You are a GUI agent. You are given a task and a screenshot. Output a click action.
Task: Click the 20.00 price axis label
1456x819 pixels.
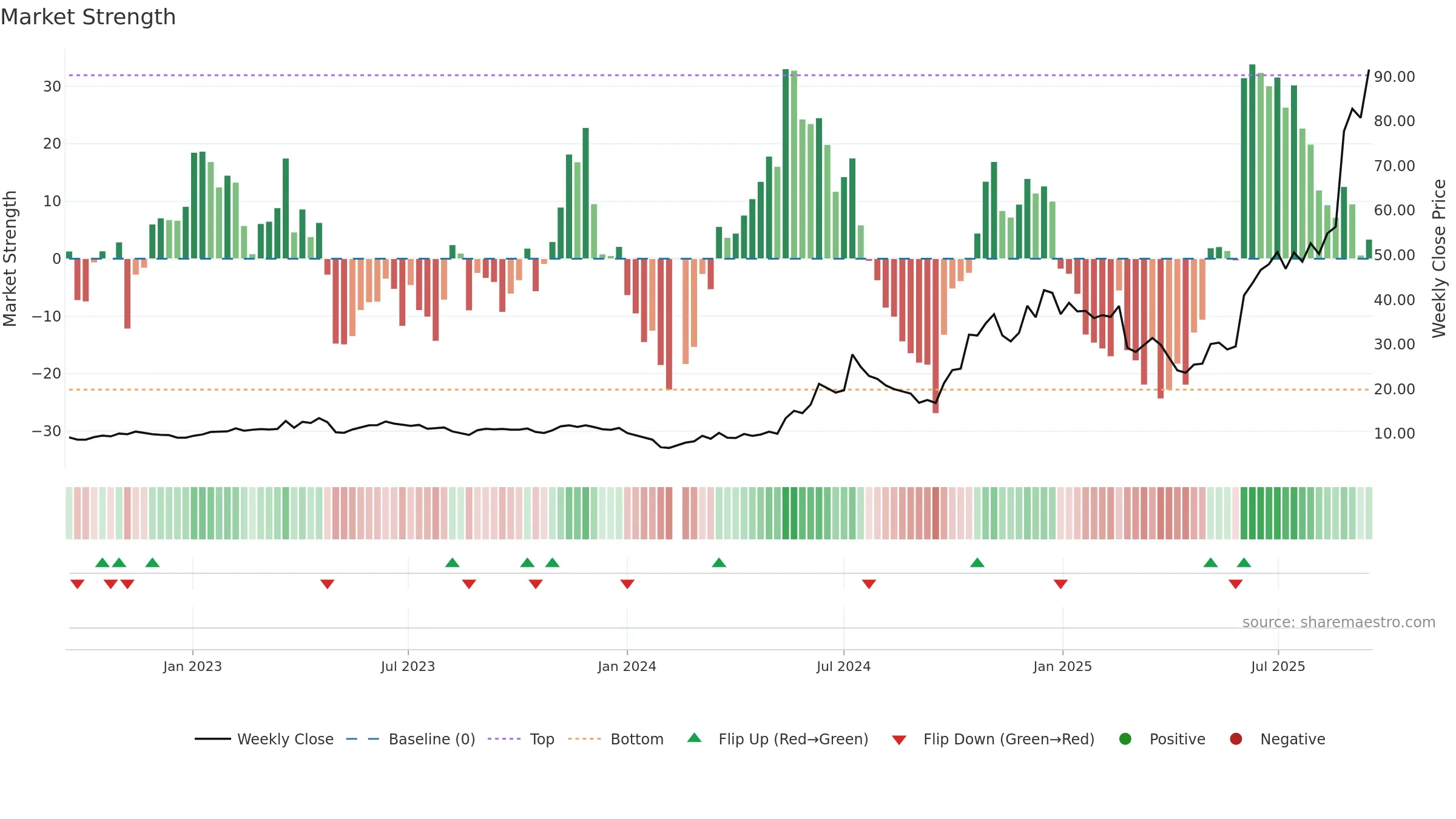(x=1394, y=389)
